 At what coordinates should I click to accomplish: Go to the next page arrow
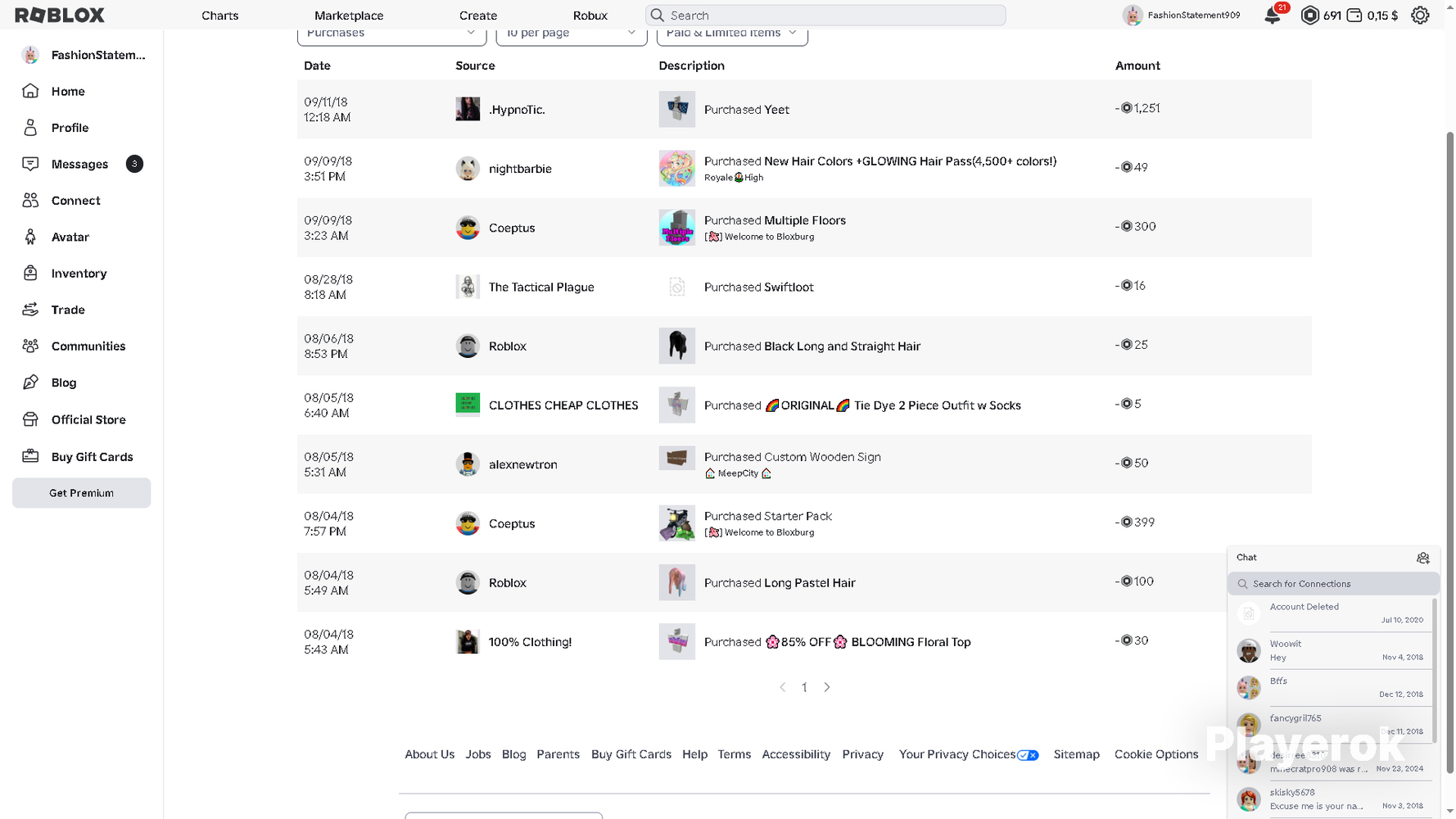point(827,687)
